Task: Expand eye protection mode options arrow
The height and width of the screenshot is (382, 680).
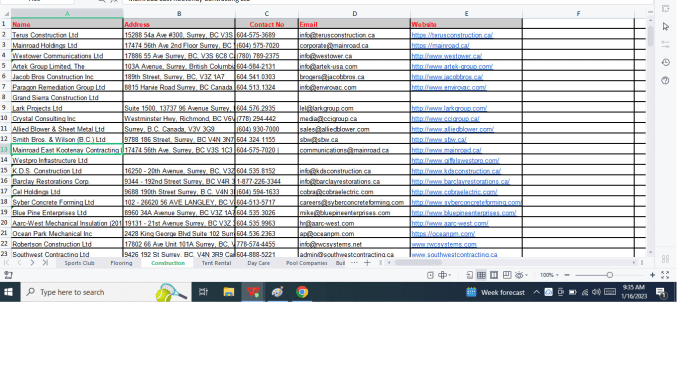Action: pos(526,275)
